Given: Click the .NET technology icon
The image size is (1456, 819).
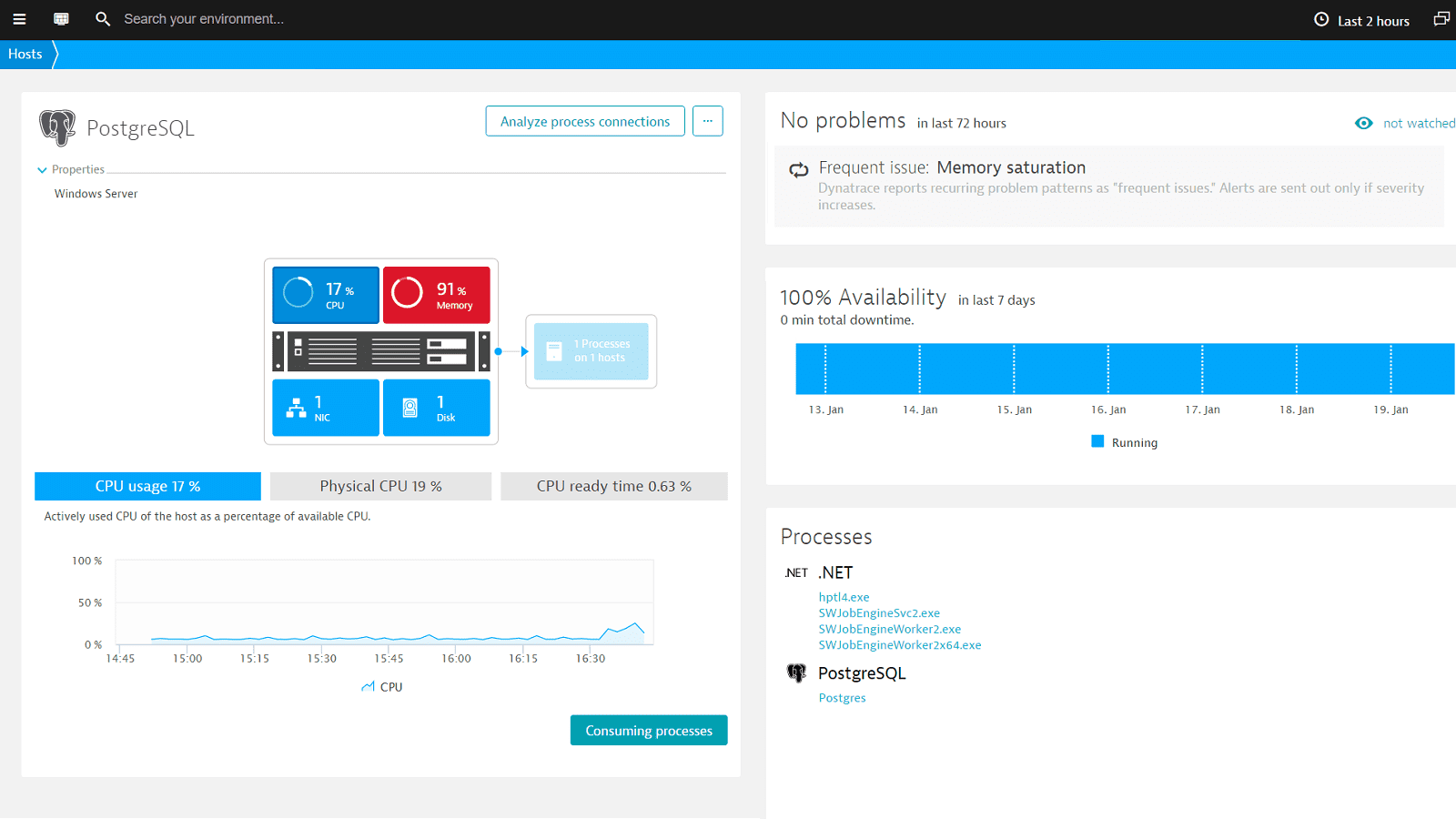Looking at the screenshot, I should point(796,572).
